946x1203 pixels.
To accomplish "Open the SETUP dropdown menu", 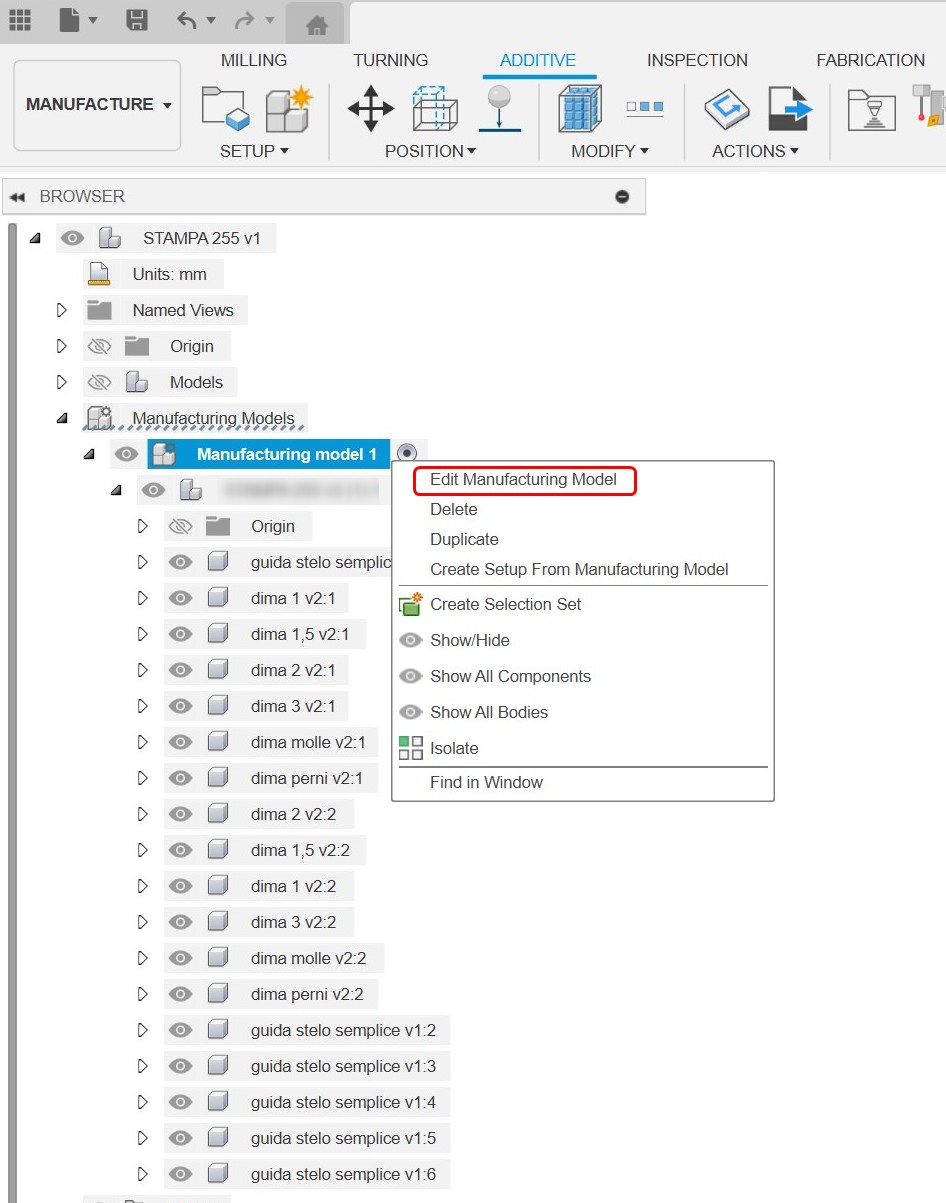I will [x=257, y=151].
